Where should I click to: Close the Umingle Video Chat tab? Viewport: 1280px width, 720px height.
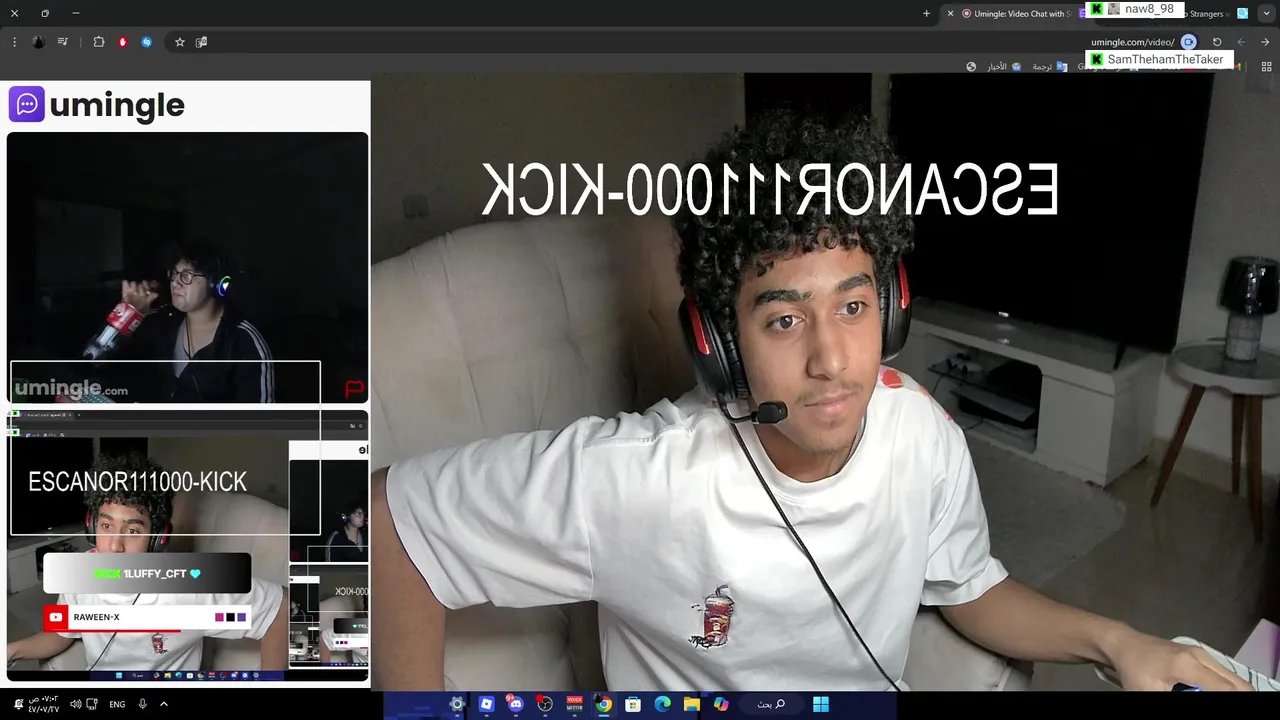tap(950, 13)
